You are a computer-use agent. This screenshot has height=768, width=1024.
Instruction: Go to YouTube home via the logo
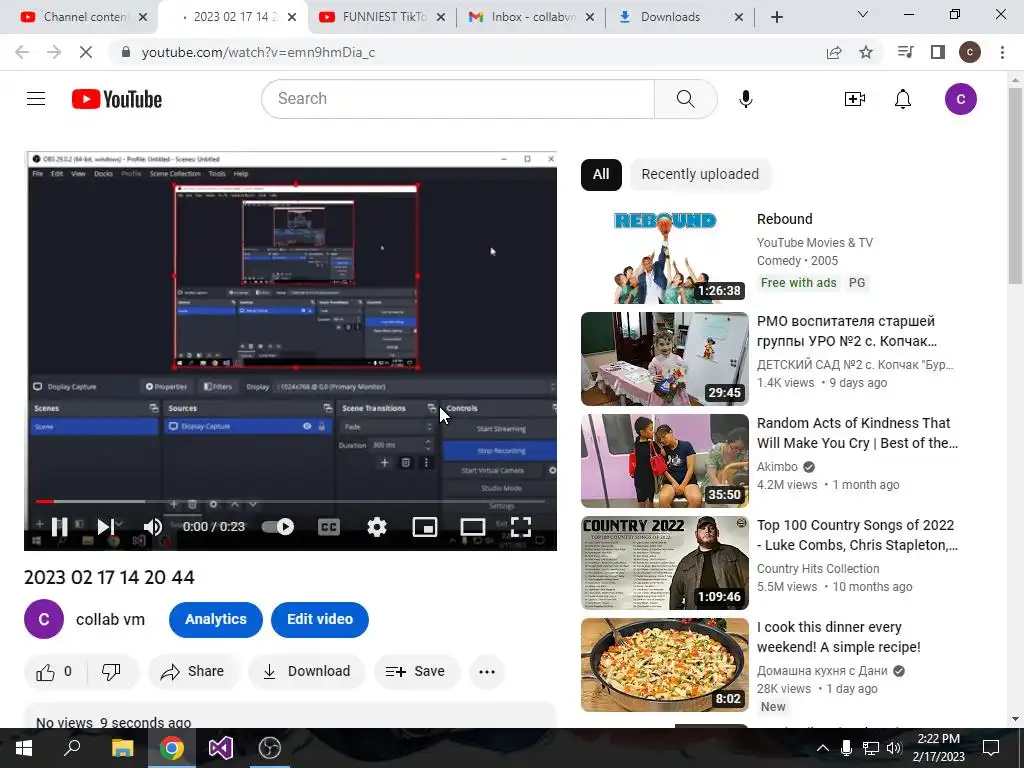pos(117,99)
